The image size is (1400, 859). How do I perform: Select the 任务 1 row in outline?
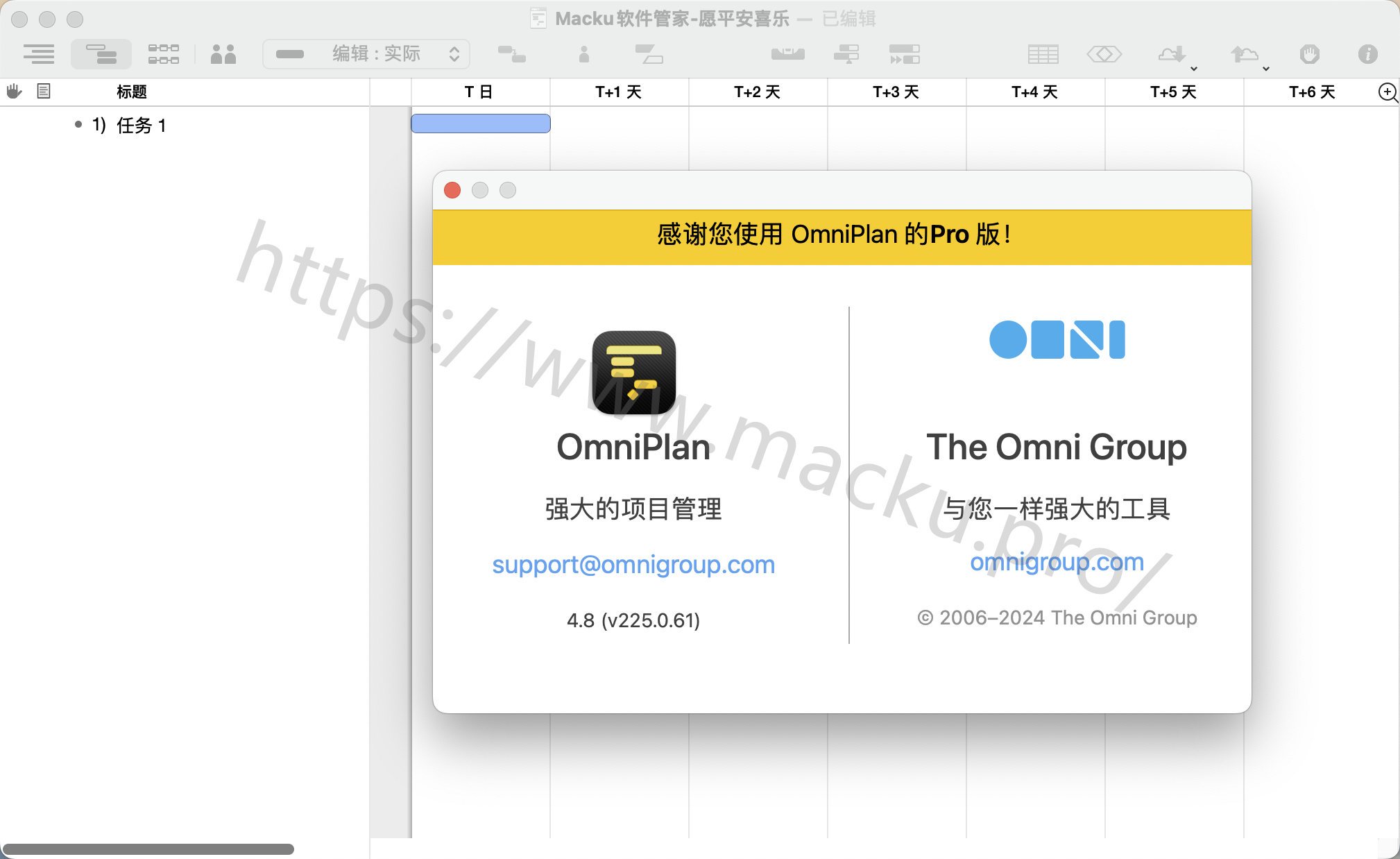coord(184,125)
